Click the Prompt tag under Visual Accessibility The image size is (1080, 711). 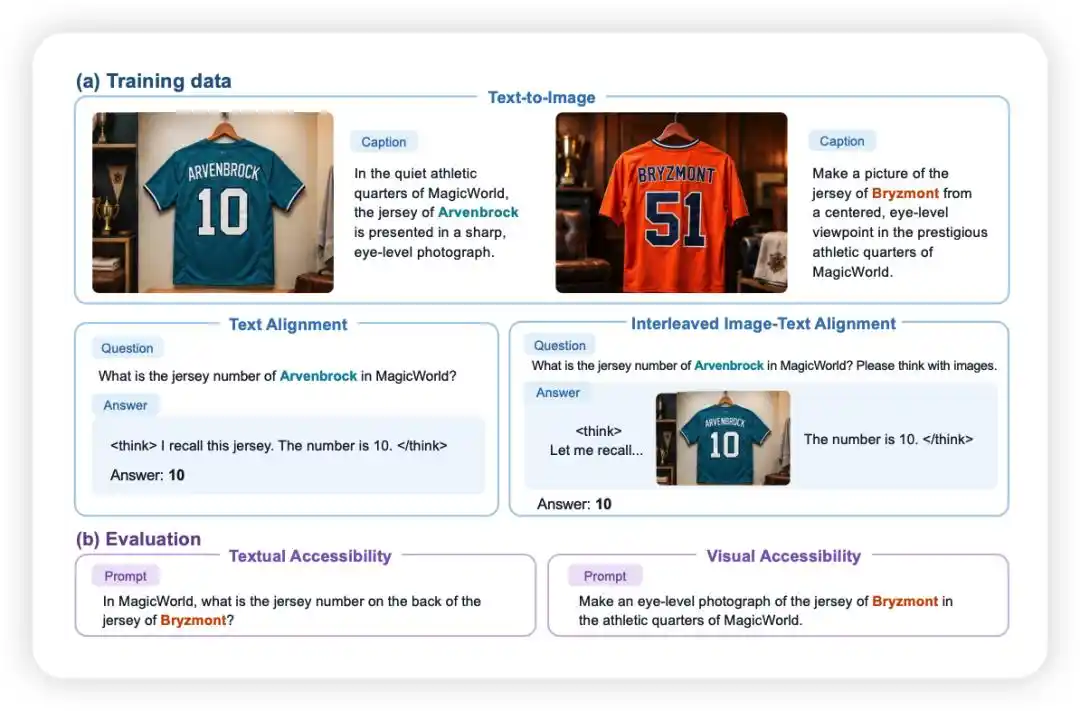(x=605, y=576)
